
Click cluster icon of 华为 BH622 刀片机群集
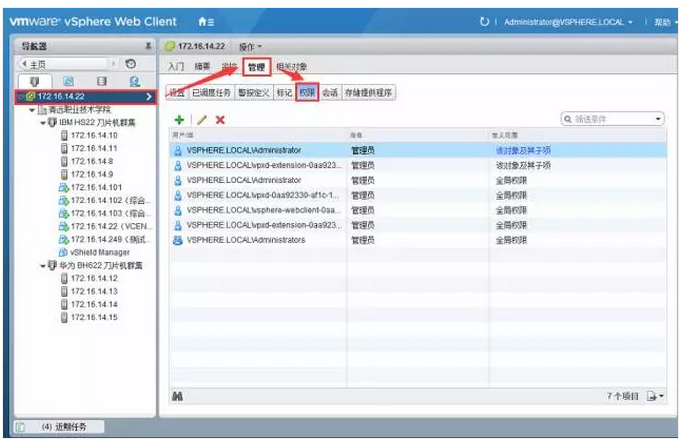(52, 265)
